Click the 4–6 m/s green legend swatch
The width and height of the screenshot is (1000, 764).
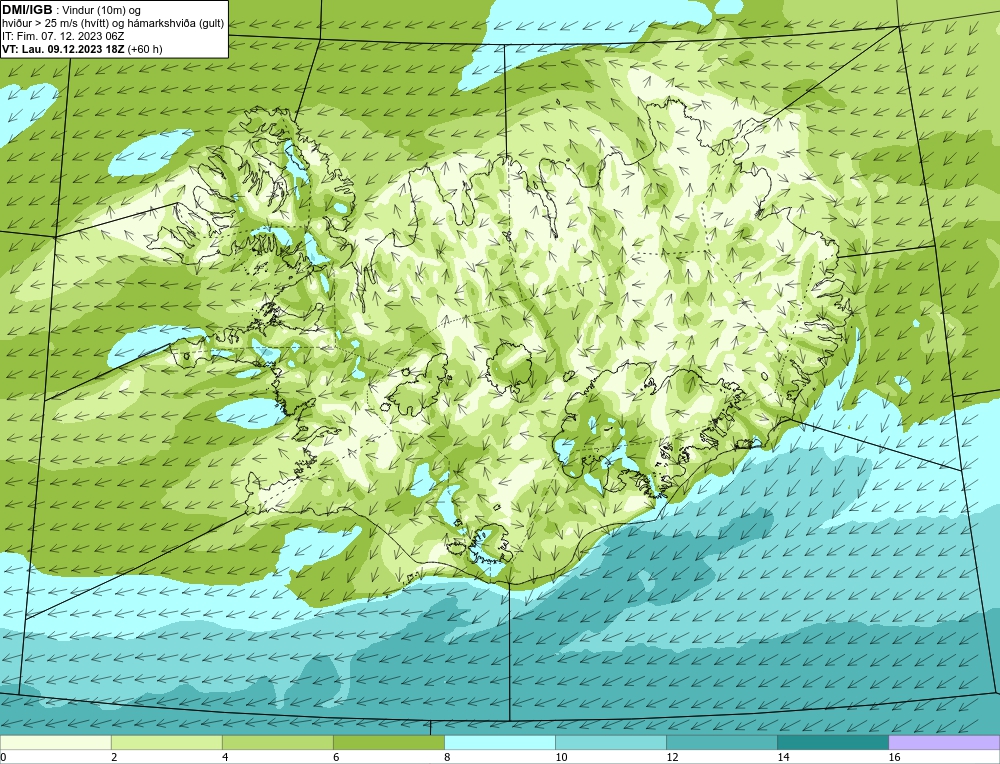pos(277,742)
